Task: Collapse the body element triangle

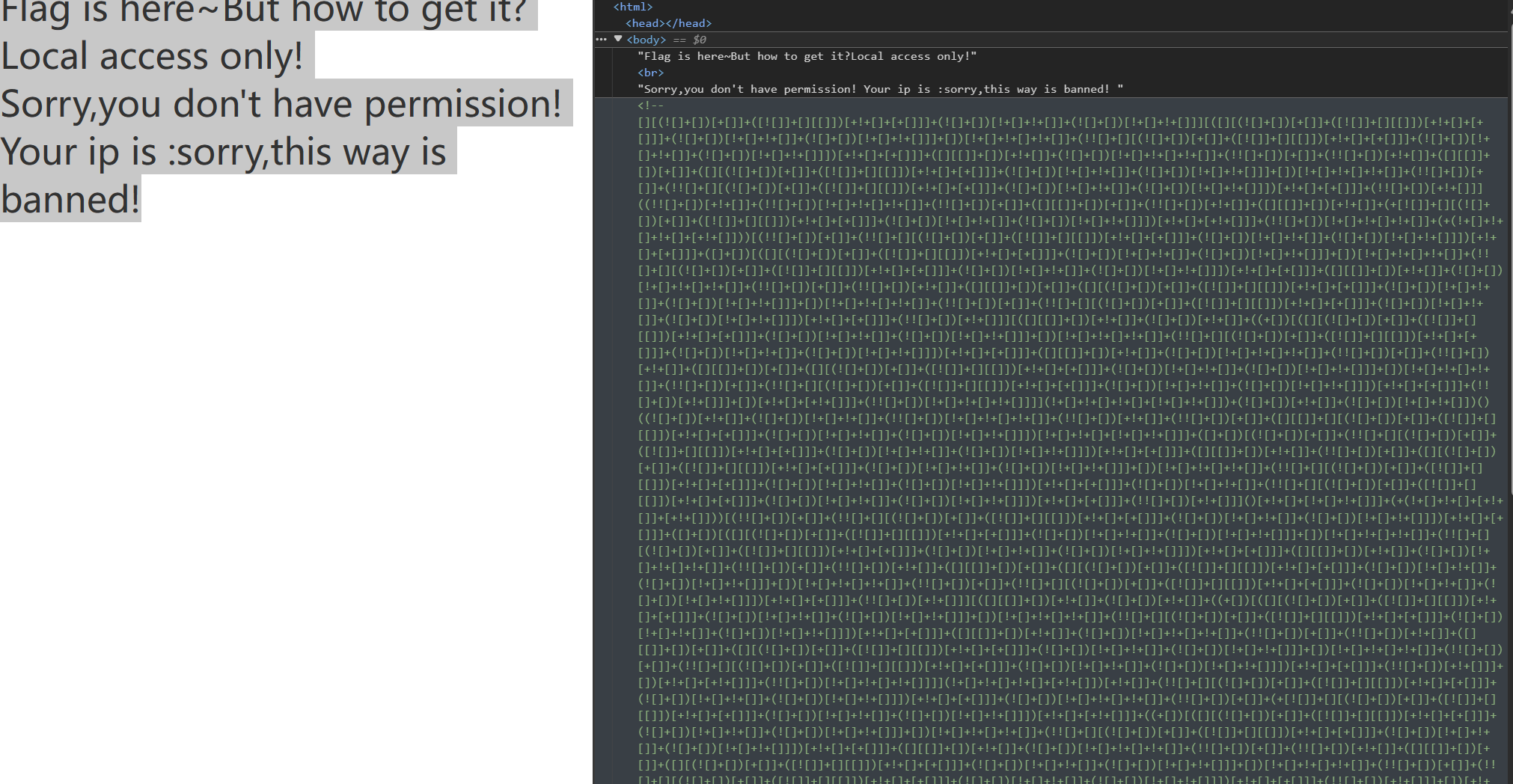Action: (x=618, y=39)
